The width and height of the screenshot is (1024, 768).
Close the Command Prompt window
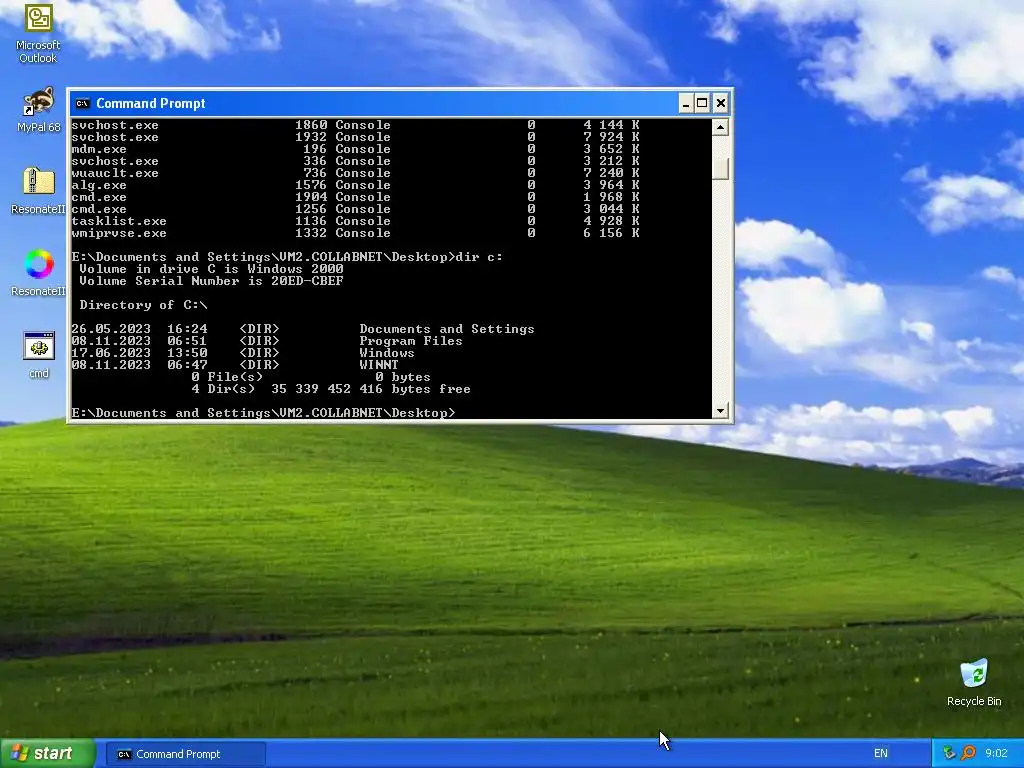tap(720, 103)
